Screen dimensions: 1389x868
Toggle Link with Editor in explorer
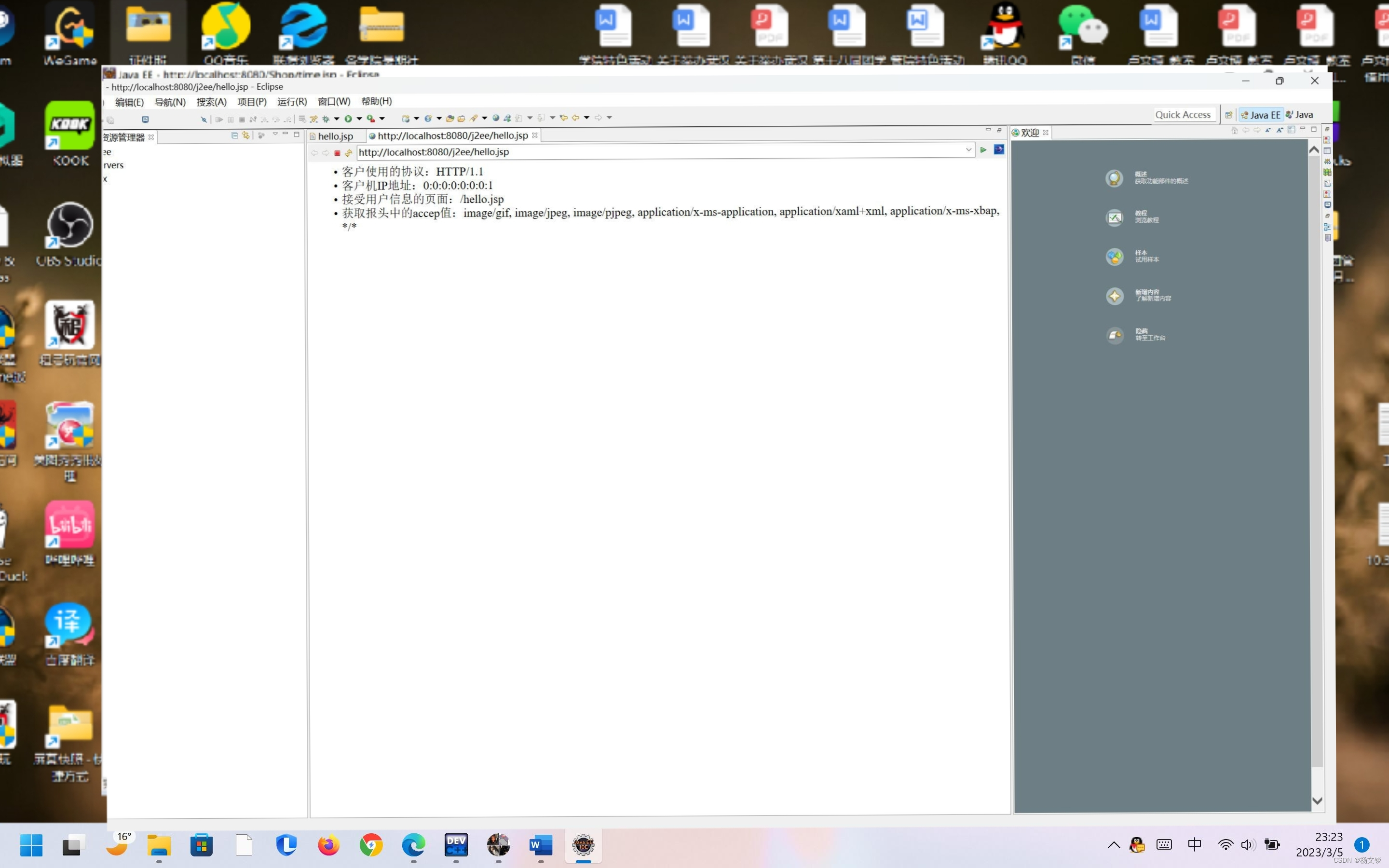click(x=245, y=136)
